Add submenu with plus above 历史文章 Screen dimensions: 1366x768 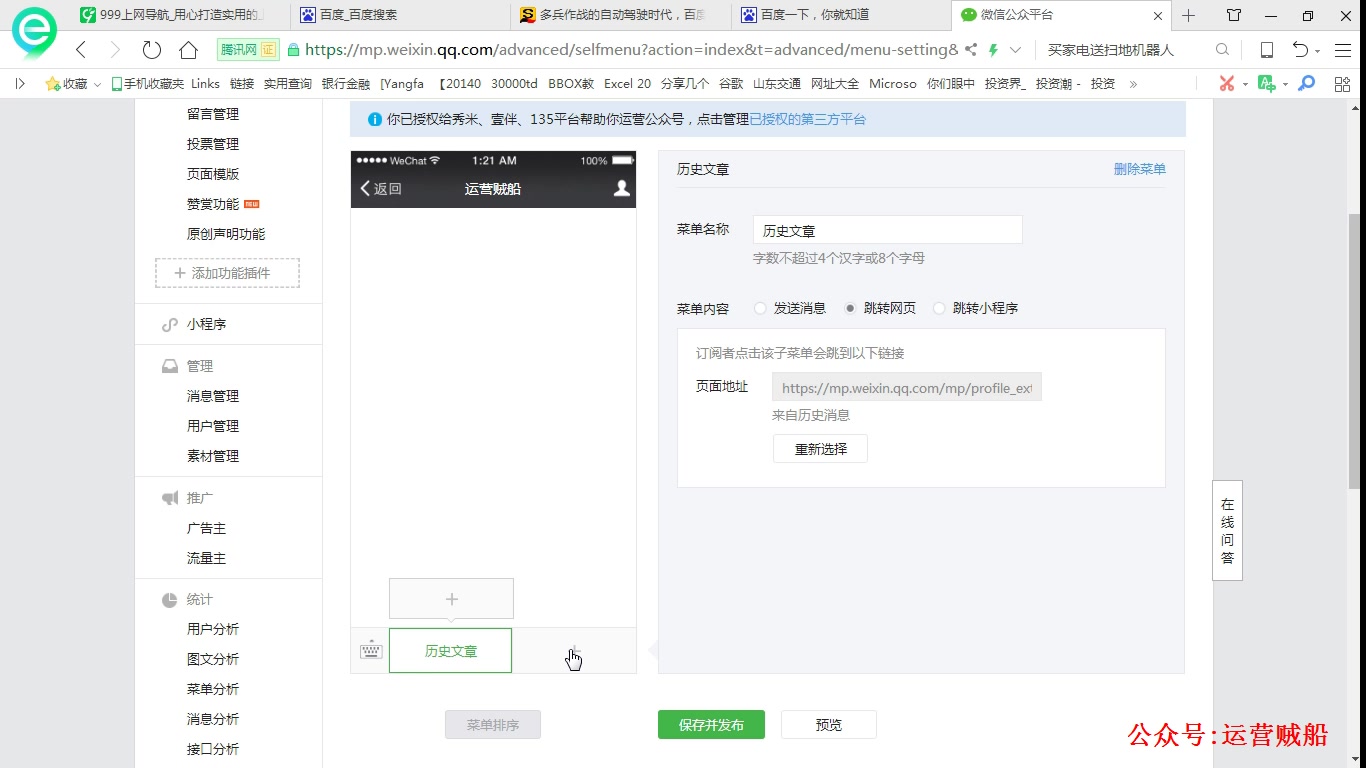451,599
